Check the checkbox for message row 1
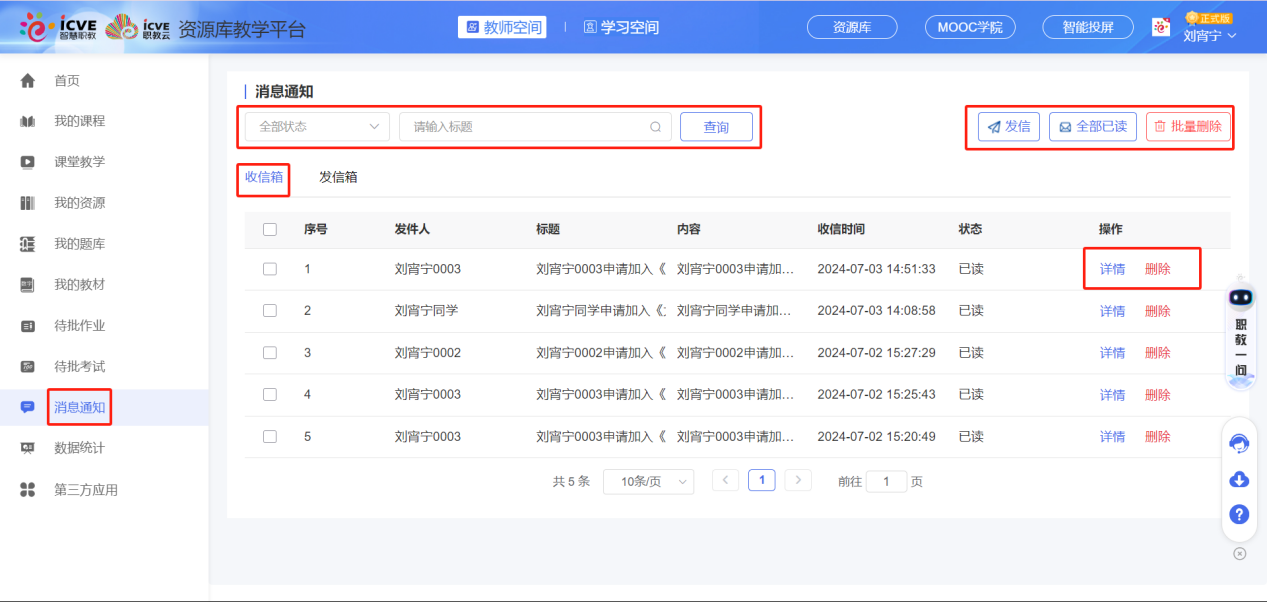Screen dimensions: 1267x602 (269, 268)
